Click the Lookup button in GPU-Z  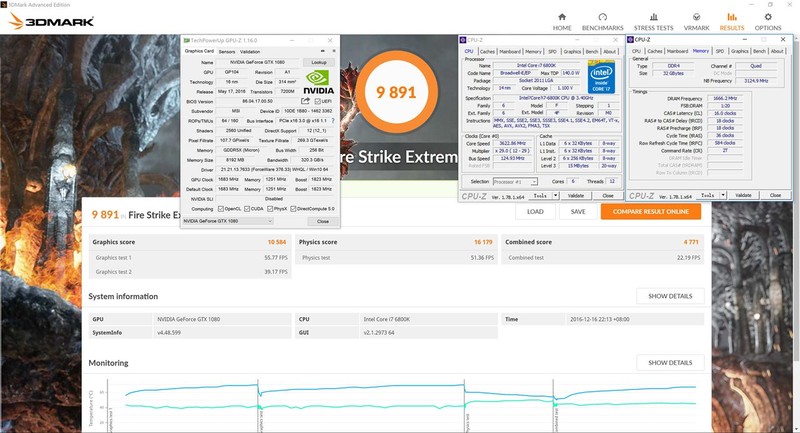(x=318, y=62)
